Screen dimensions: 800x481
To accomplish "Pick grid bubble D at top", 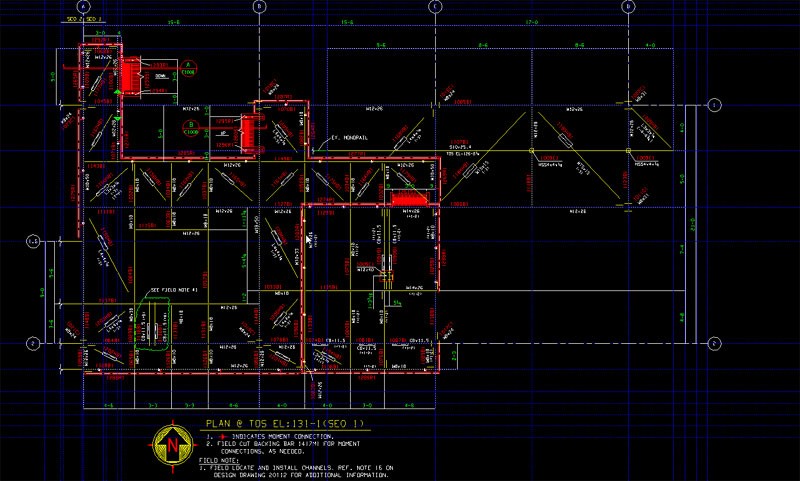I will tap(628, 6).
